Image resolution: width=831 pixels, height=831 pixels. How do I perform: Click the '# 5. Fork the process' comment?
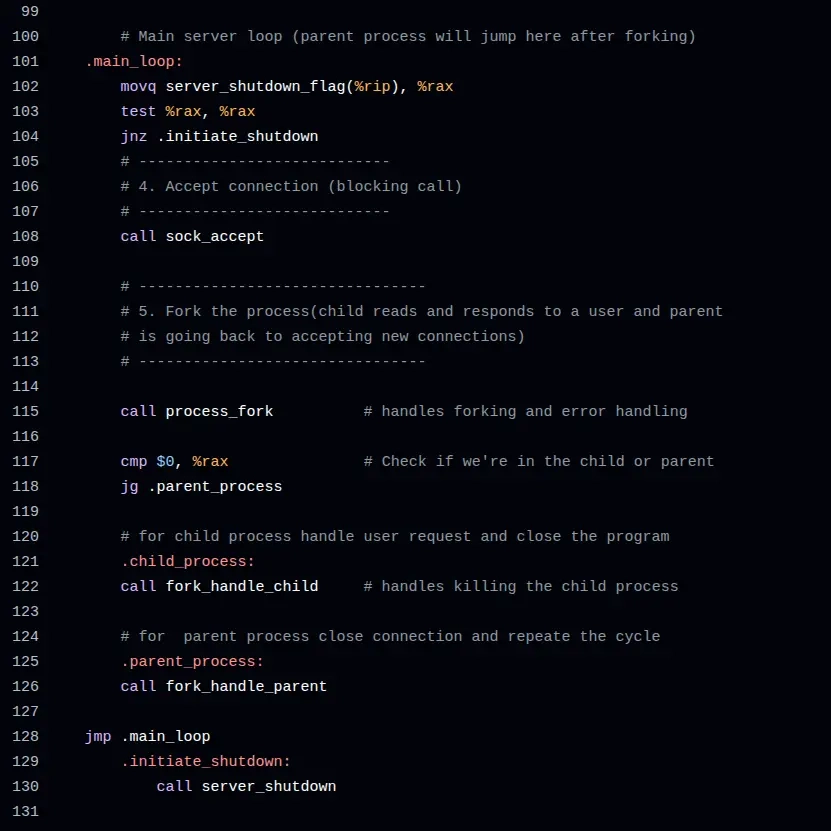point(215,311)
